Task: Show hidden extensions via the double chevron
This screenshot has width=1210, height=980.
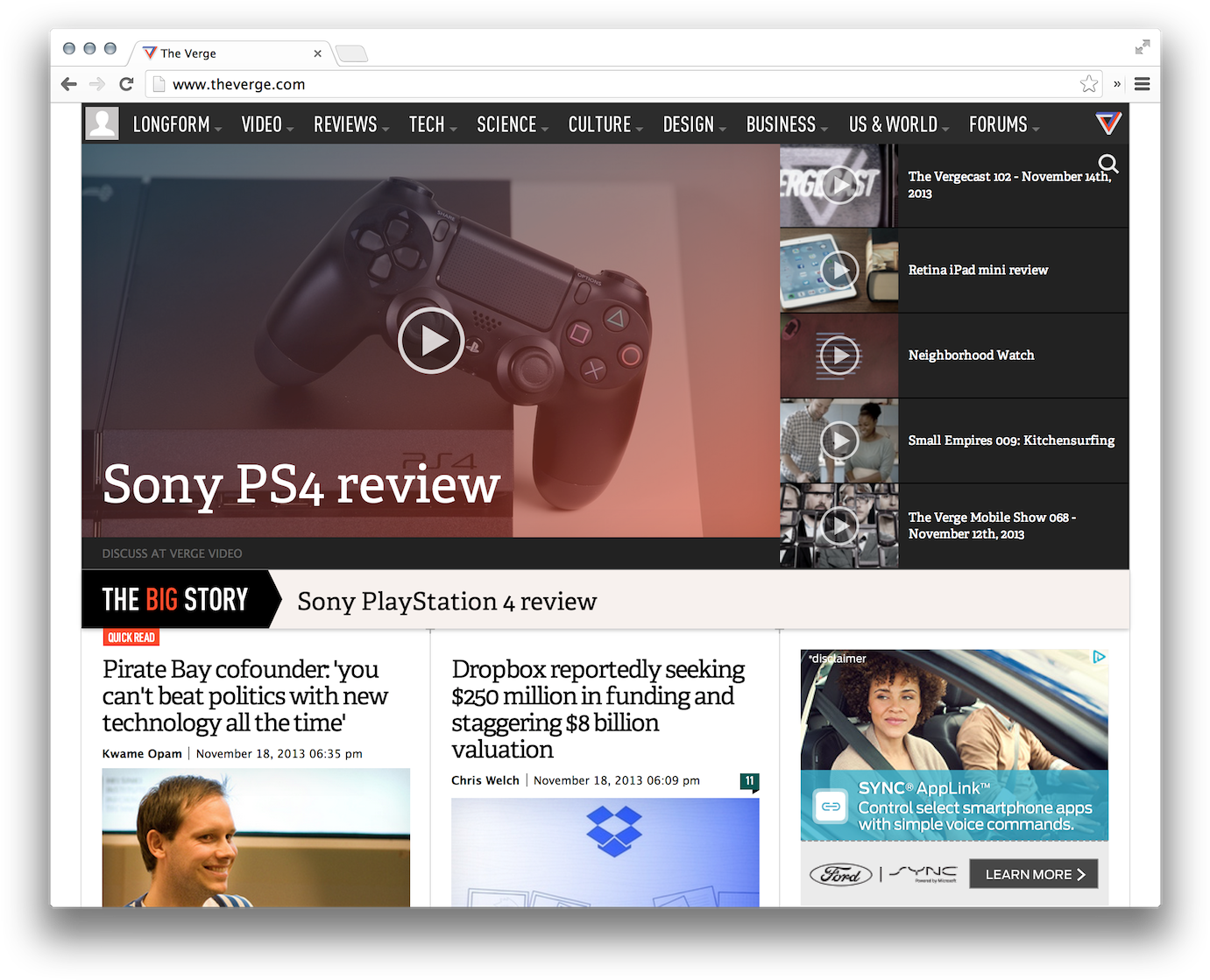Action: click(x=1117, y=84)
